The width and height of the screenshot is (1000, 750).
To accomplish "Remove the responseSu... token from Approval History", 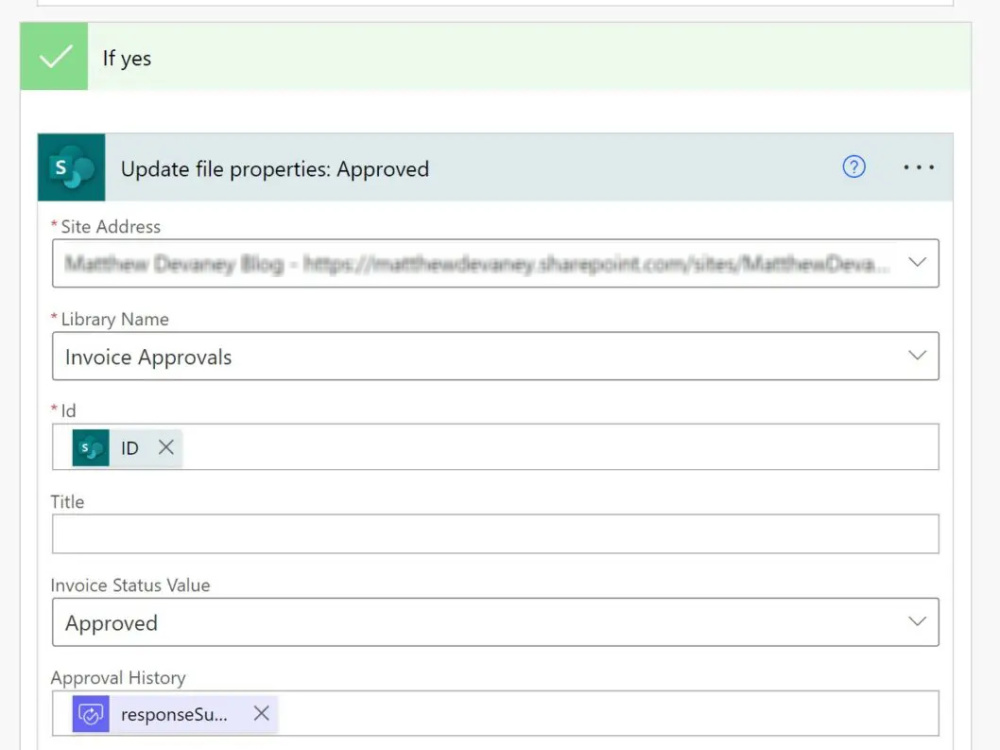I will [261, 713].
